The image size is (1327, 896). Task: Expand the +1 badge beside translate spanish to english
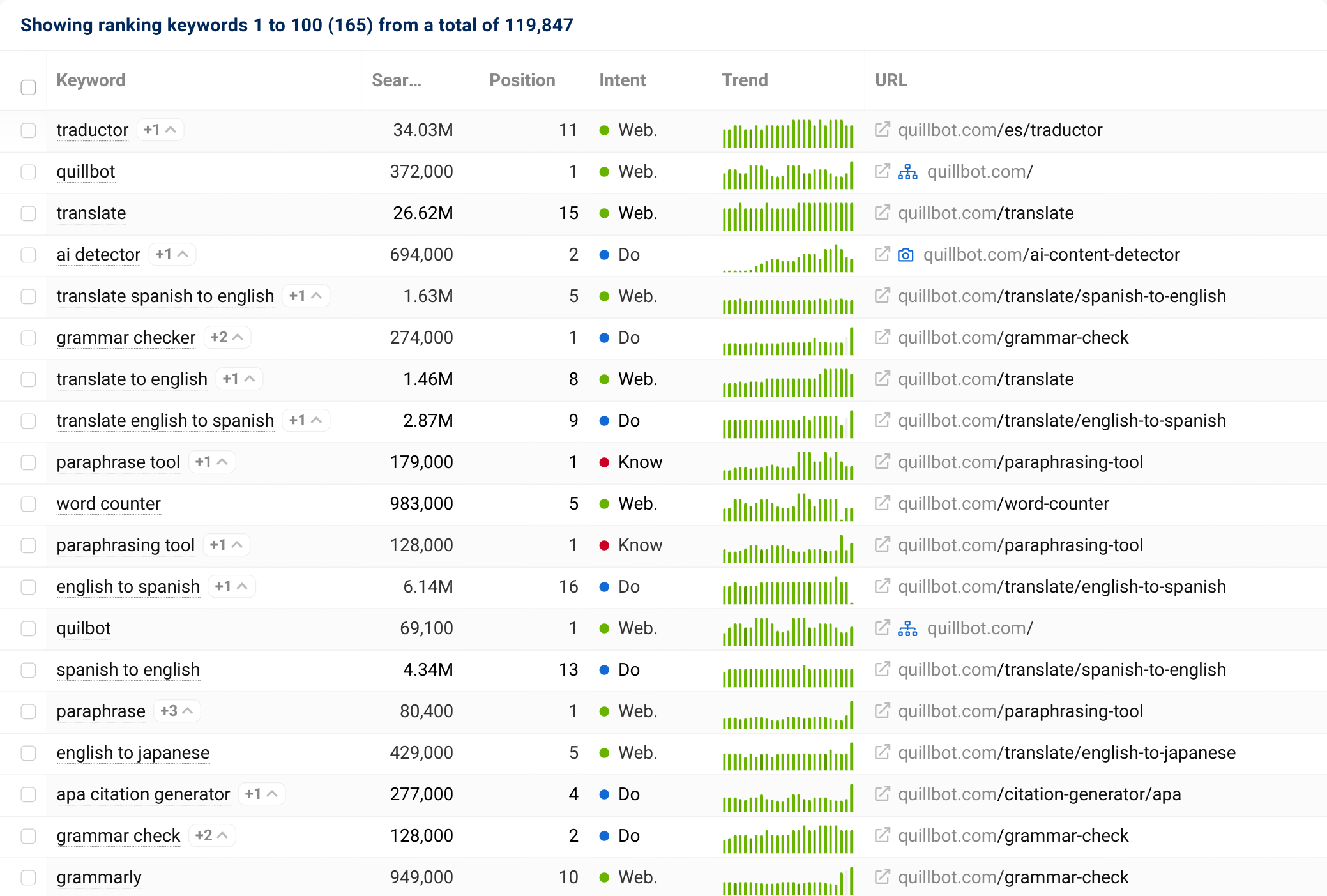(306, 296)
